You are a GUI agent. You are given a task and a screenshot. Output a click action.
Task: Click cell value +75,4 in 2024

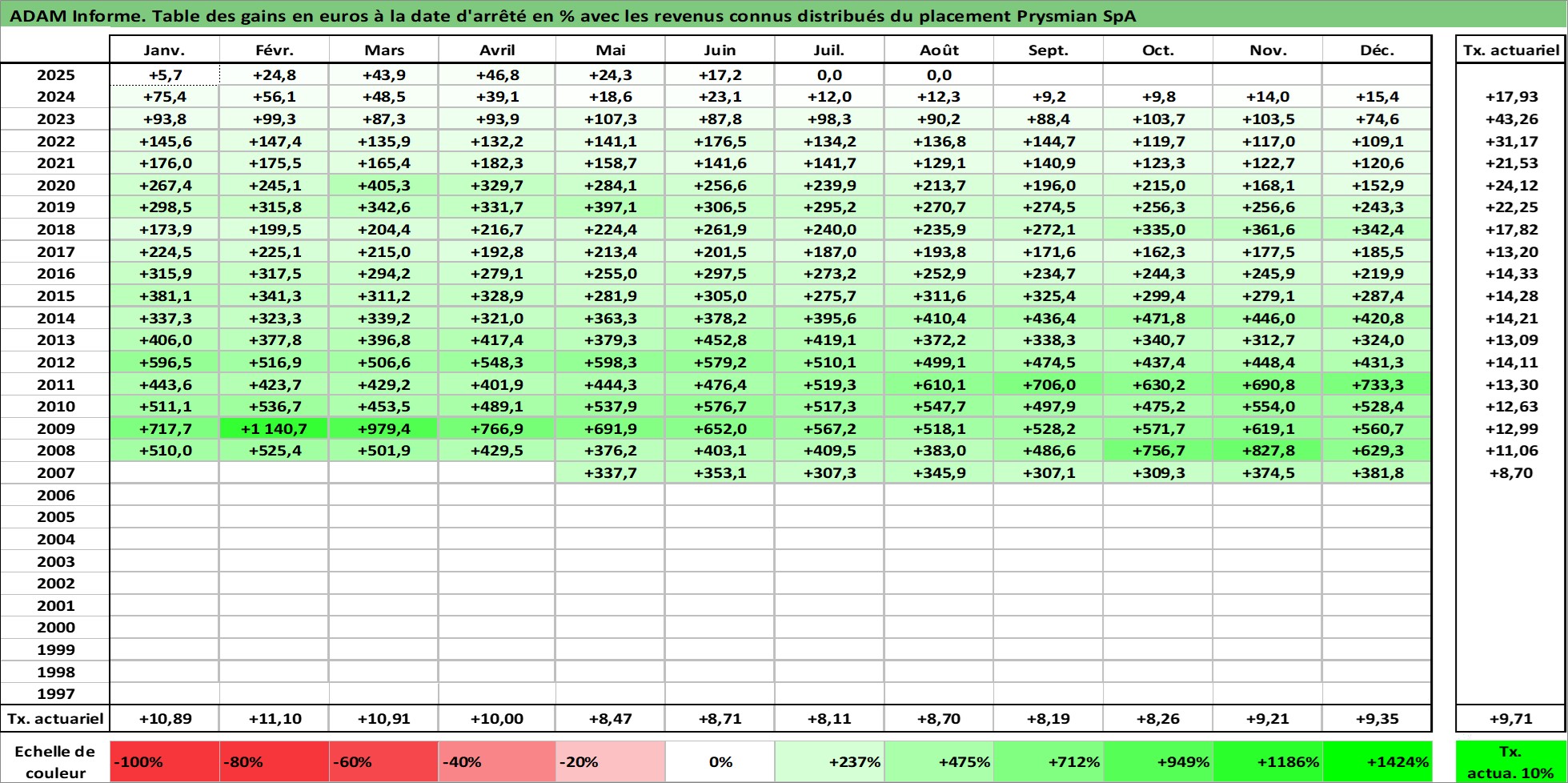click(x=164, y=96)
